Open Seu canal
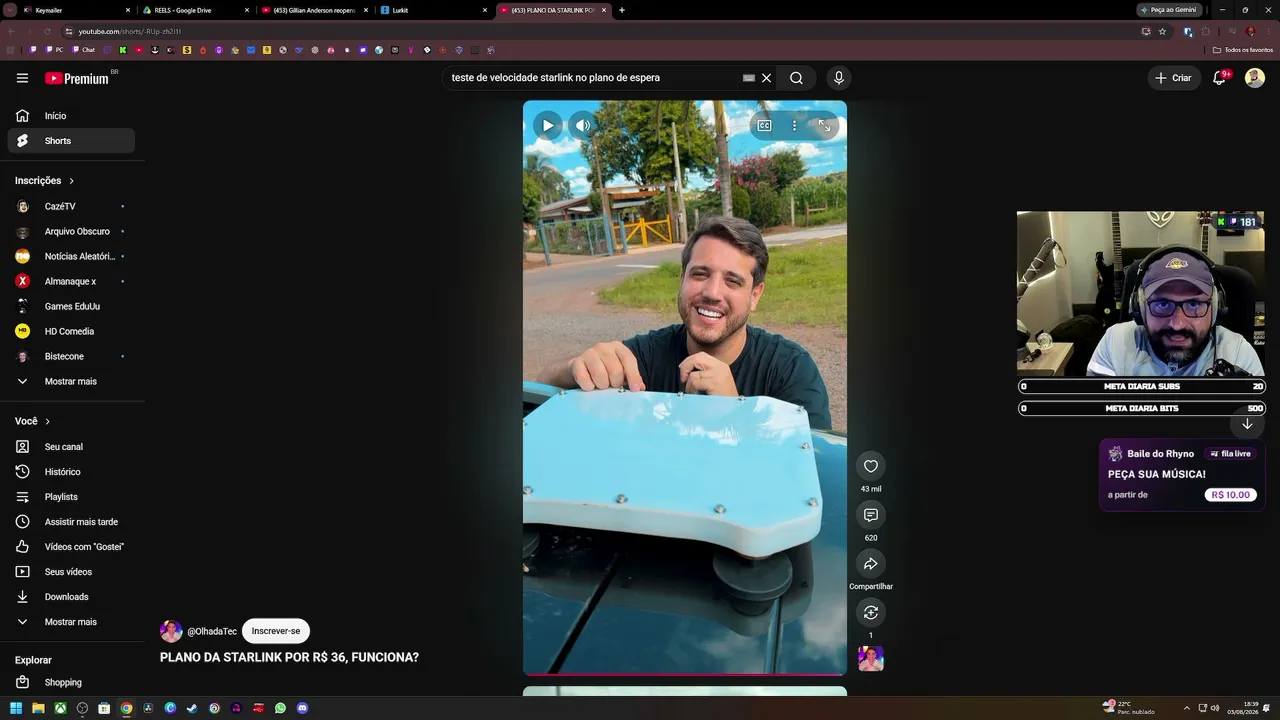 pos(71,447)
